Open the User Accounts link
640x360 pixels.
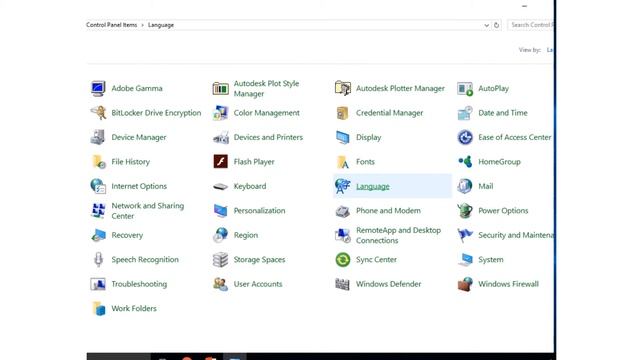coord(258,284)
